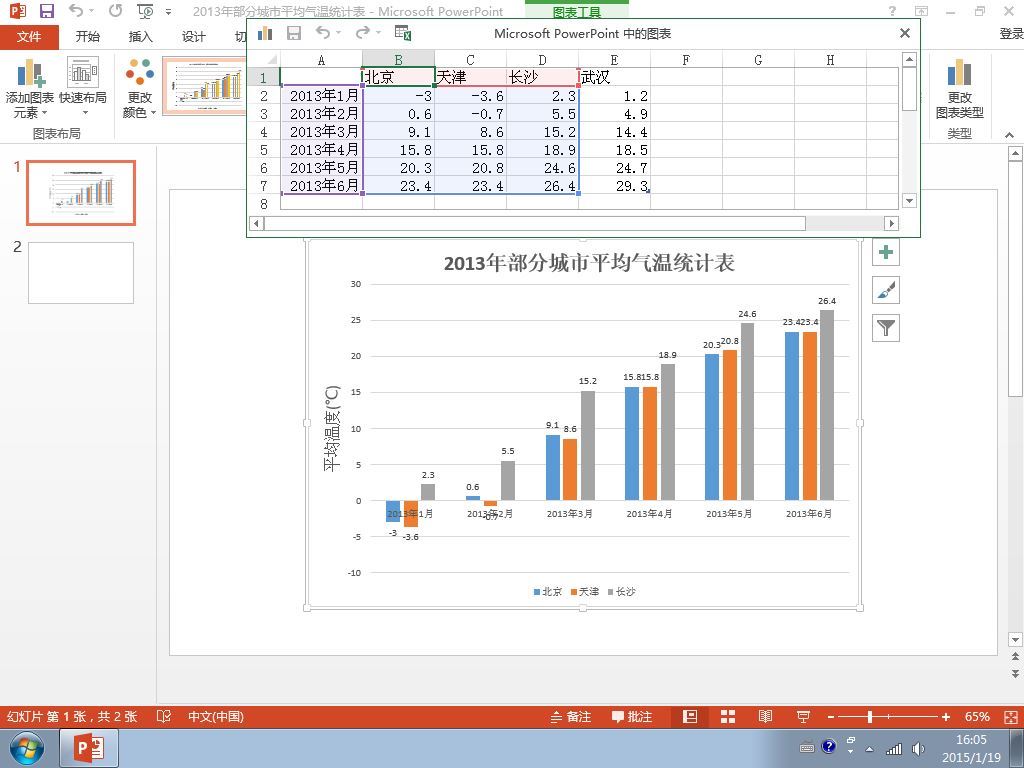Click the spell check icon in status bar
The height and width of the screenshot is (768, 1024).
[164, 717]
